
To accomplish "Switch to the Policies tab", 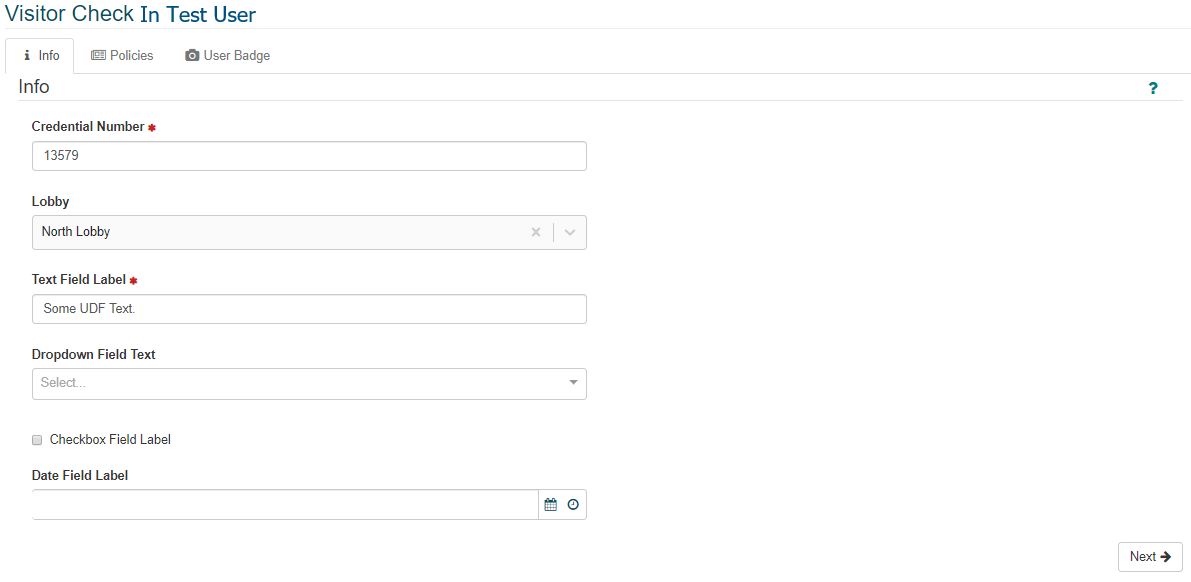I will (x=122, y=55).
